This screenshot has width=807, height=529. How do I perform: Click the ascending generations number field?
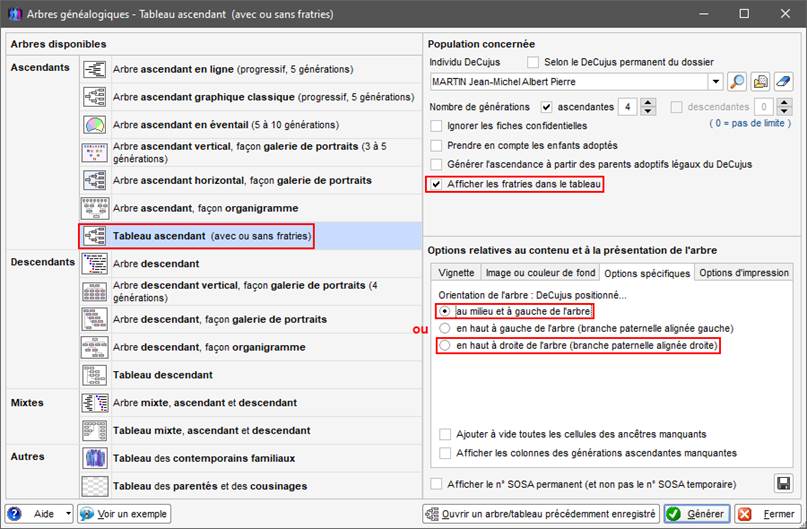(x=628, y=107)
